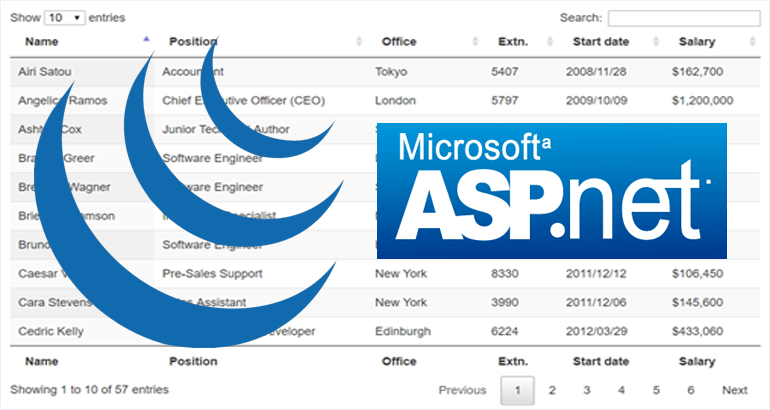Viewport: 770px width, 410px height.
Task: Click extension 5407
Action: (504, 72)
